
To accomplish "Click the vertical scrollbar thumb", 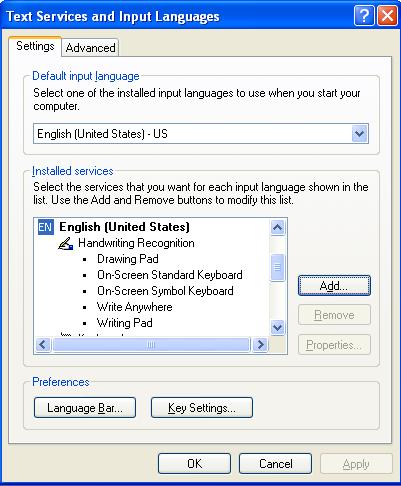I will [278, 267].
